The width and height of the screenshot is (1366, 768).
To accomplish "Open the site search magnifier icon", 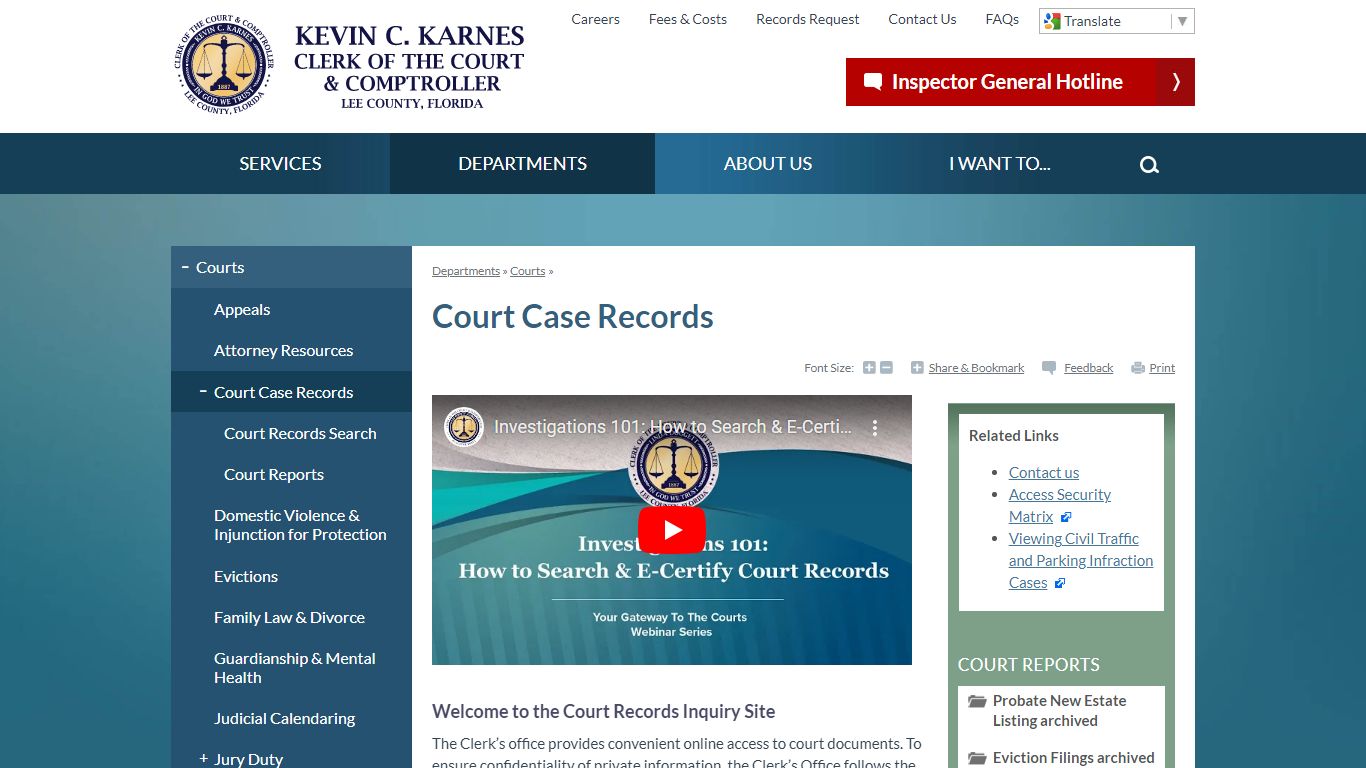I will [1149, 165].
